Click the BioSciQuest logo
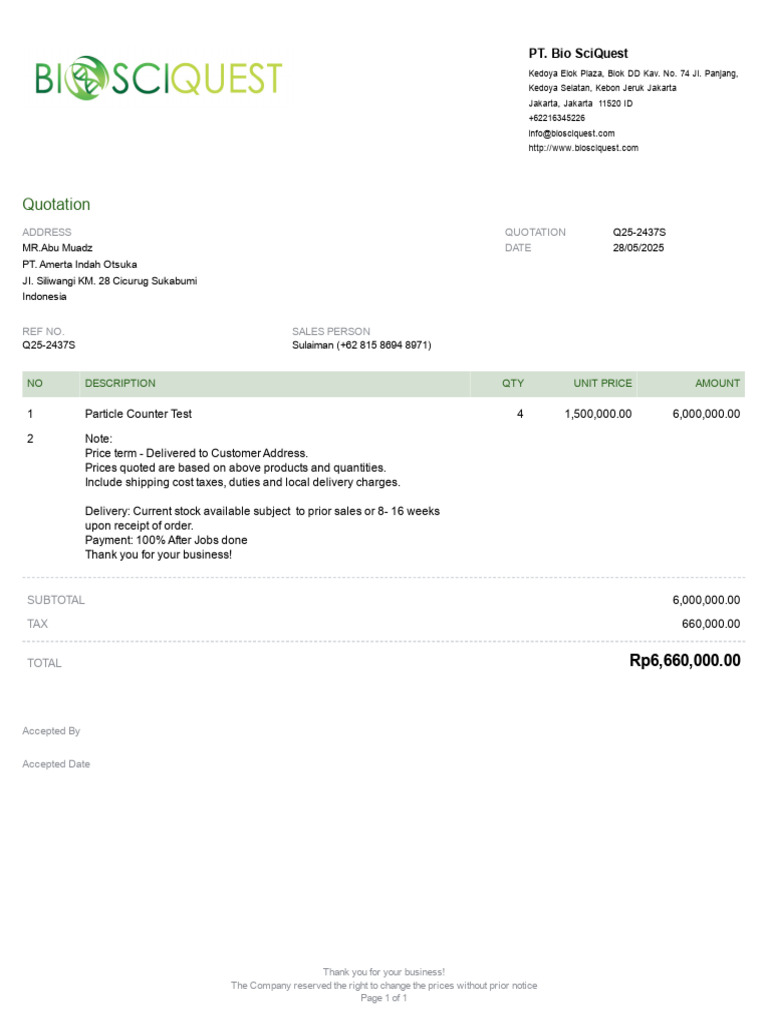The image size is (768, 1024). [x=159, y=78]
